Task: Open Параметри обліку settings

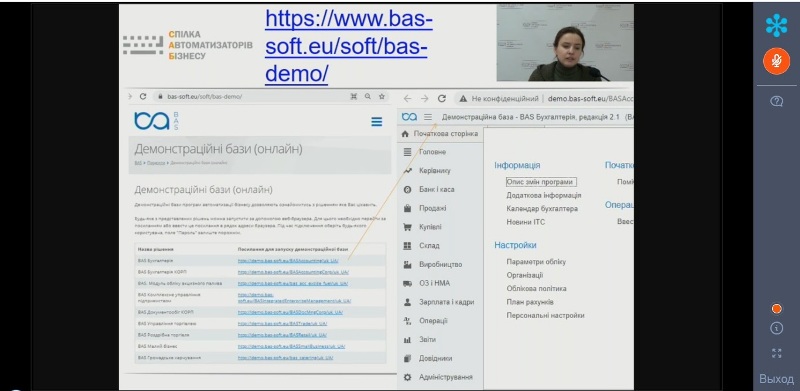Action: (x=536, y=262)
